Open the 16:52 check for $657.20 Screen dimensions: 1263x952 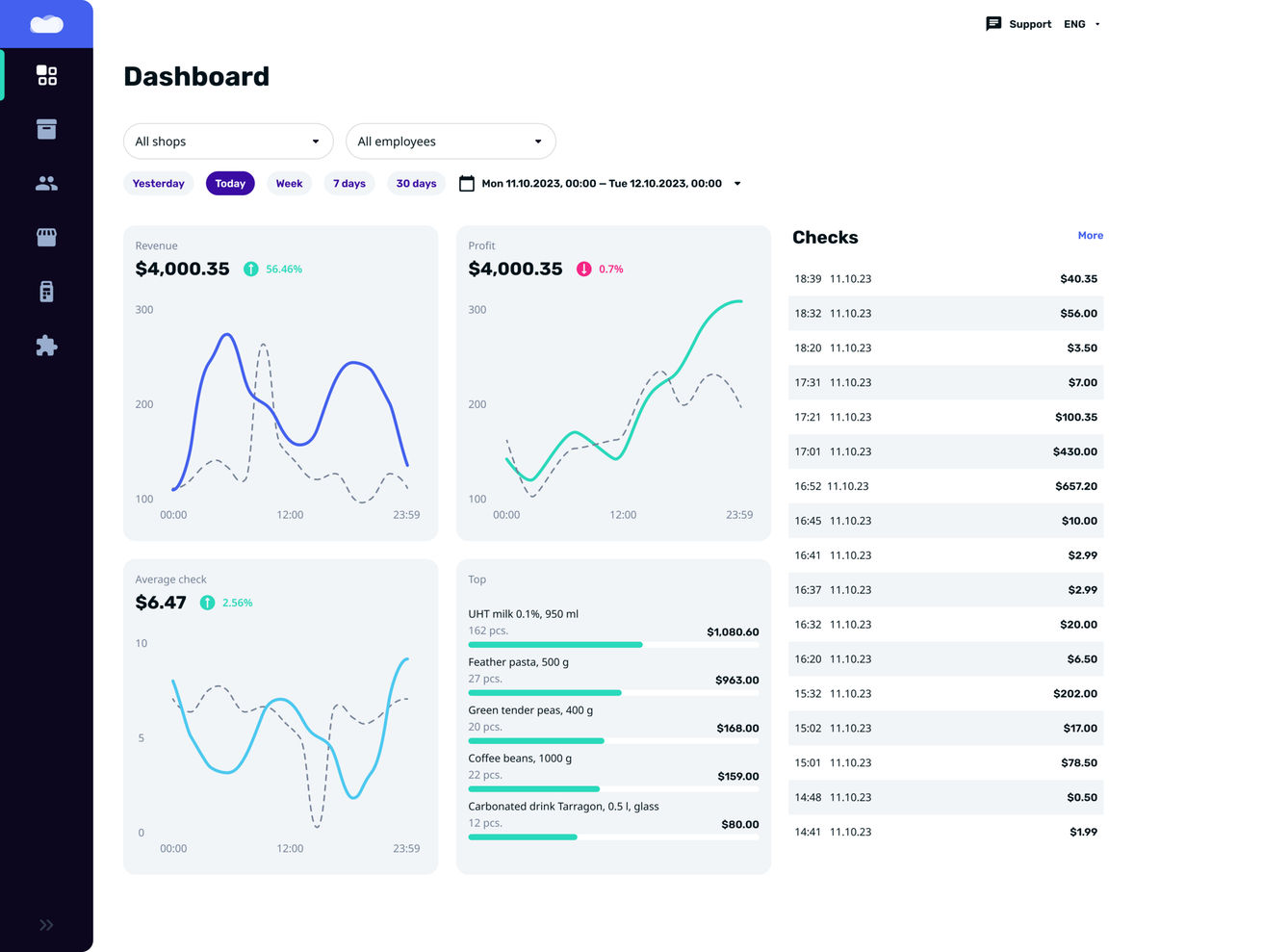[x=946, y=486]
